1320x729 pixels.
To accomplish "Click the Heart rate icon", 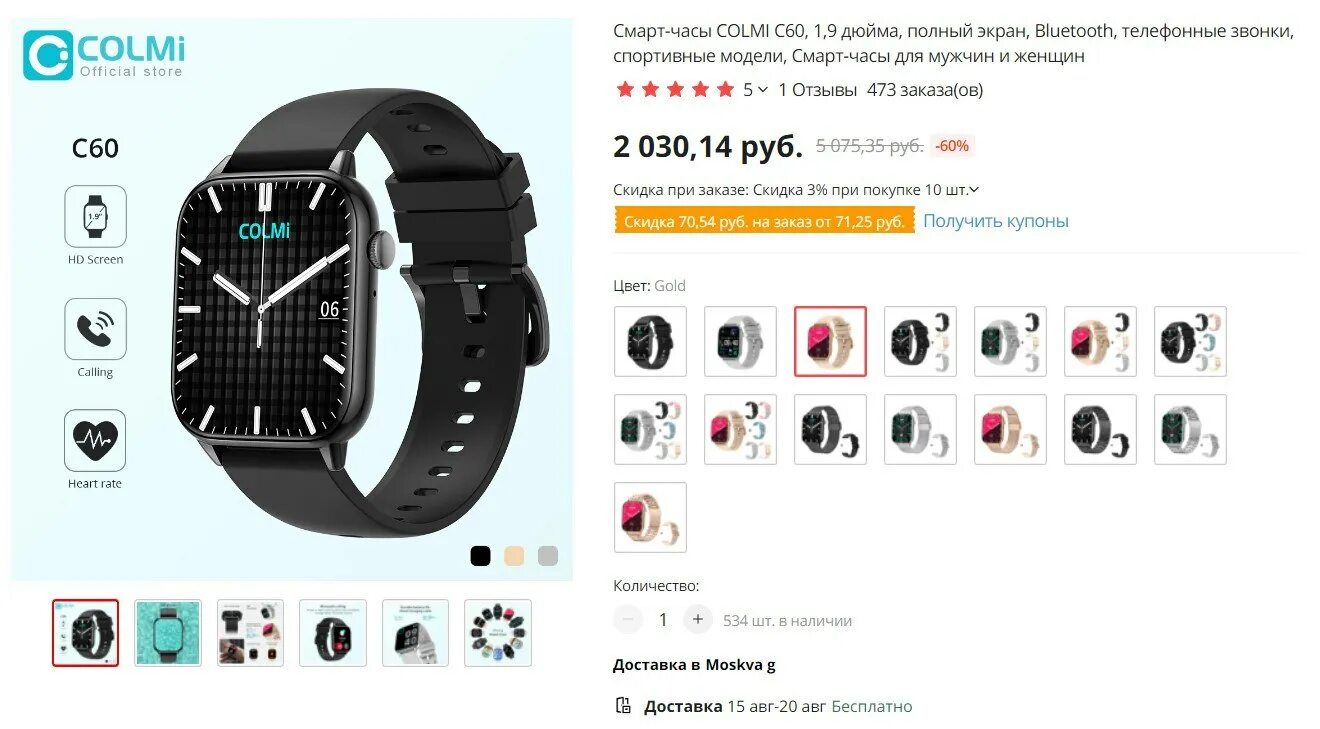I will coord(95,440).
